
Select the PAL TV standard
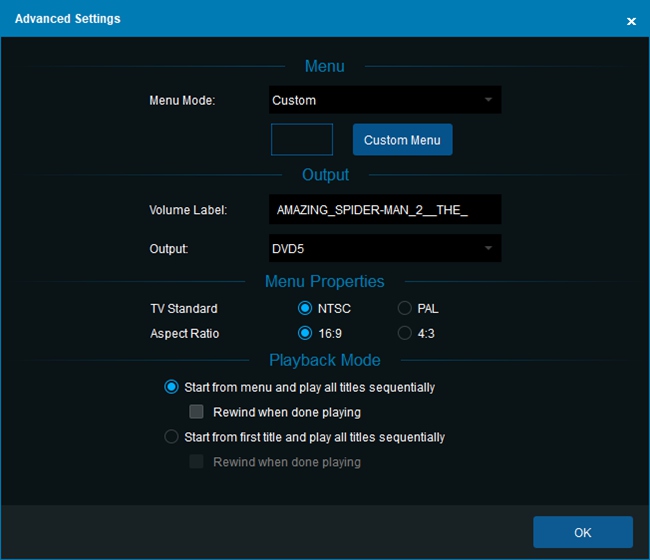click(405, 308)
